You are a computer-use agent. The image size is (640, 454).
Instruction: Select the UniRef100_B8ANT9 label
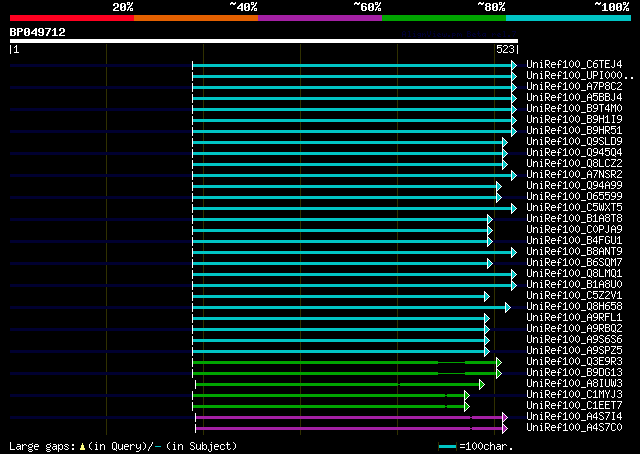[x=574, y=252]
